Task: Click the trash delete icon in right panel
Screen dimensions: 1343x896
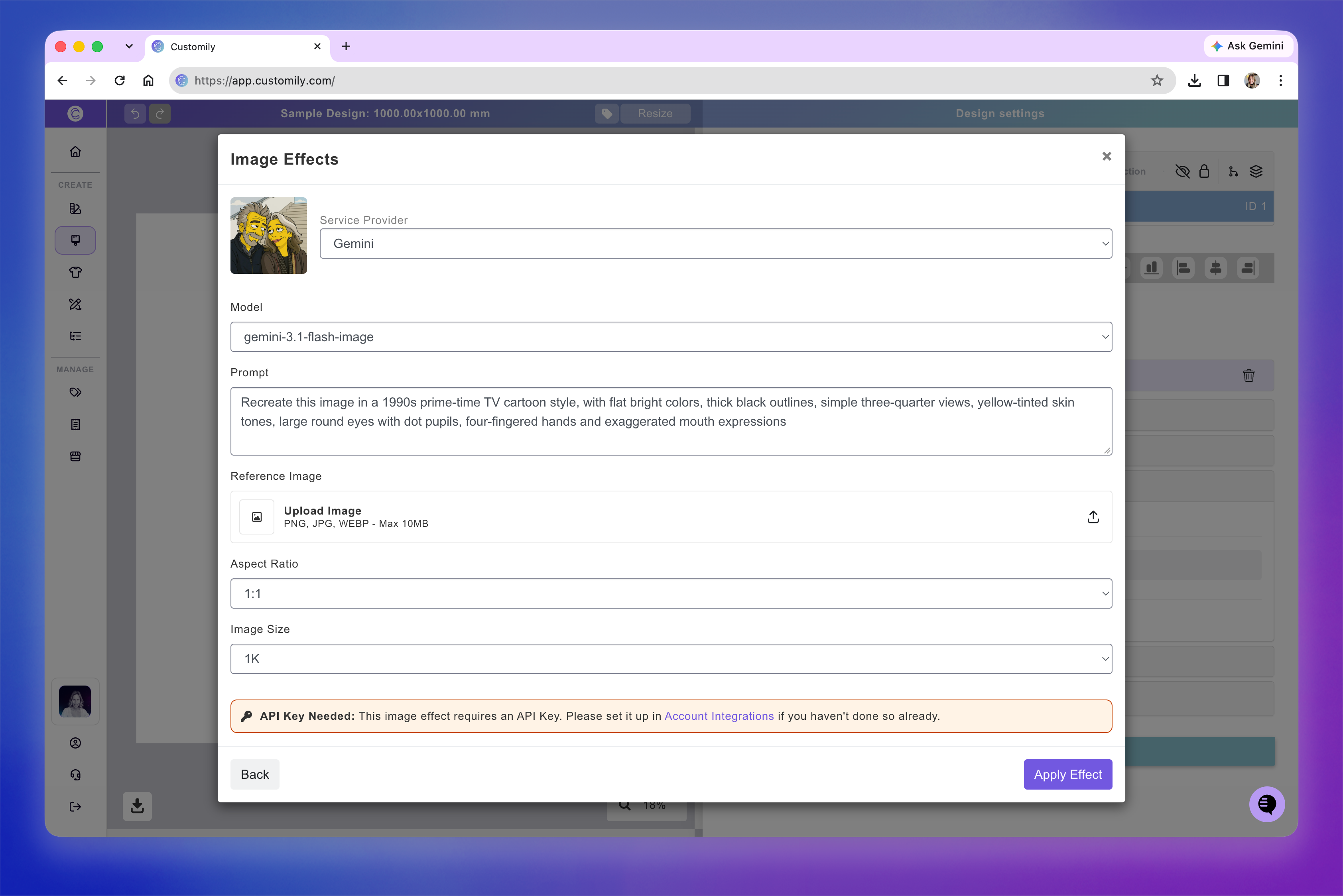Action: pyautogui.click(x=1248, y=375)
